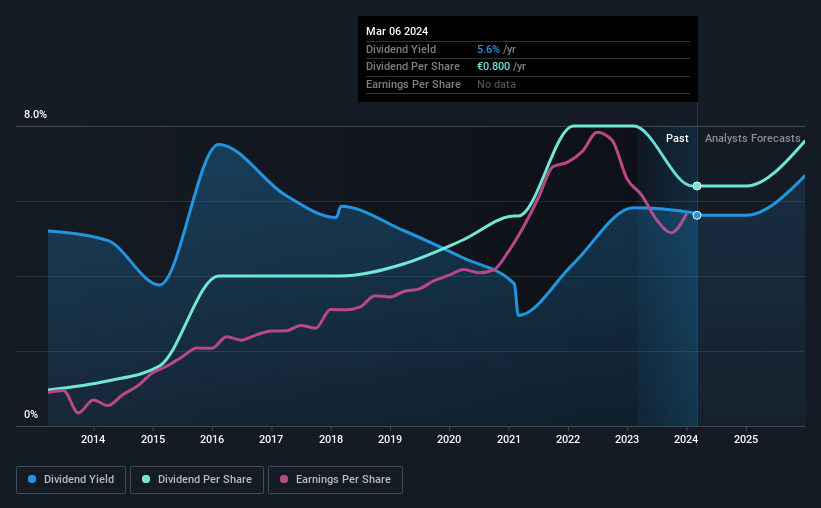The height and width of the screenshot is (508, 821).
Task: Select the teal Dividend Per Share data point marker
Action: point(697,186)
